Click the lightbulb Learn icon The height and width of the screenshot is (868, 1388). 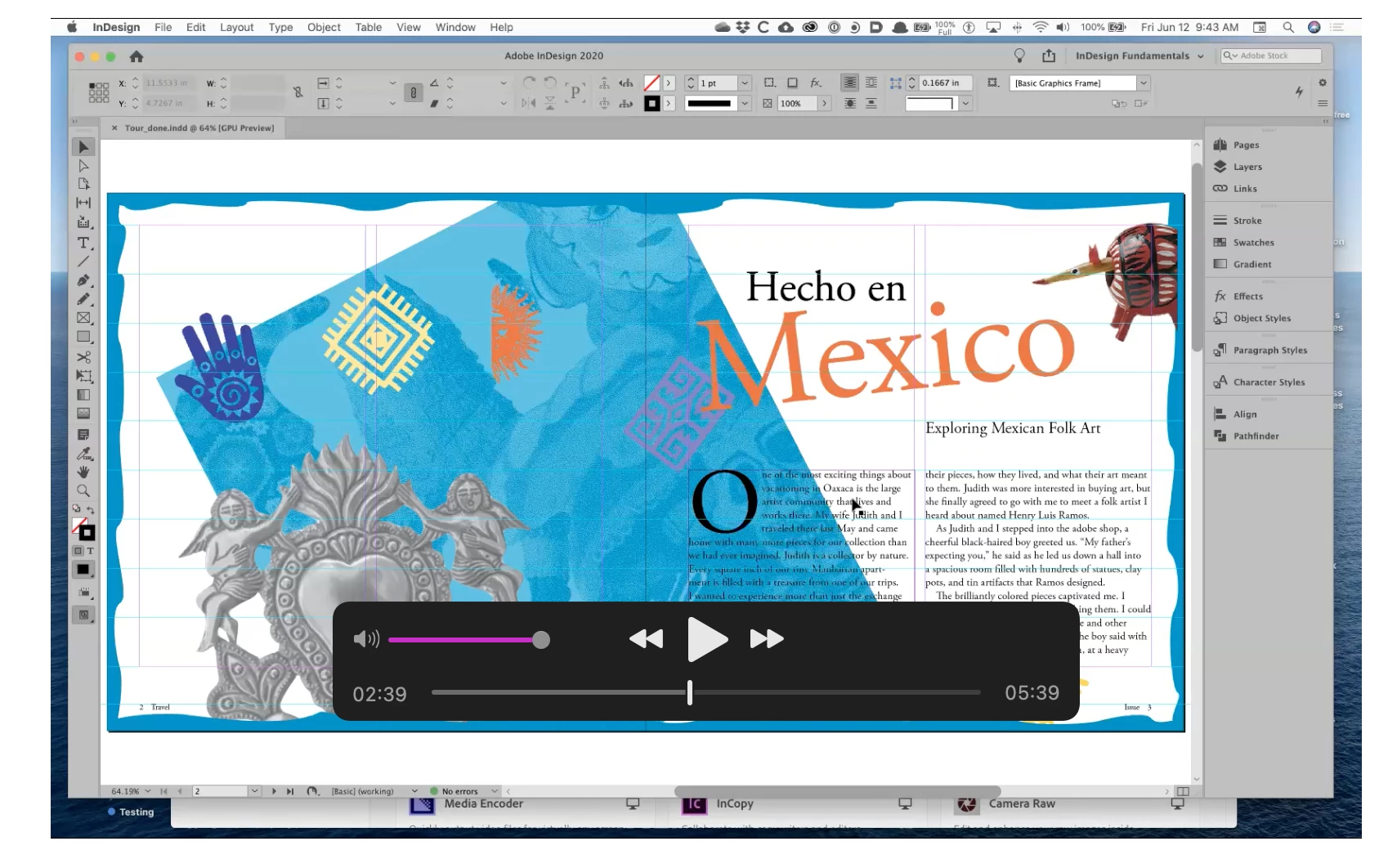1019,56
